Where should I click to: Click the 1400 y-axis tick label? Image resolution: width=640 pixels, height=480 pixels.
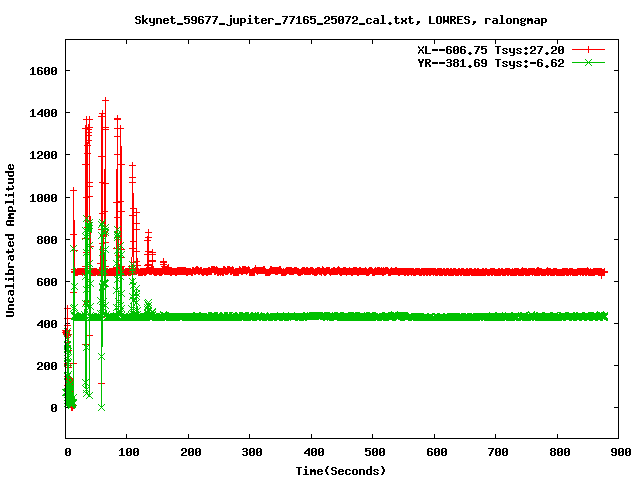(43, 113)
